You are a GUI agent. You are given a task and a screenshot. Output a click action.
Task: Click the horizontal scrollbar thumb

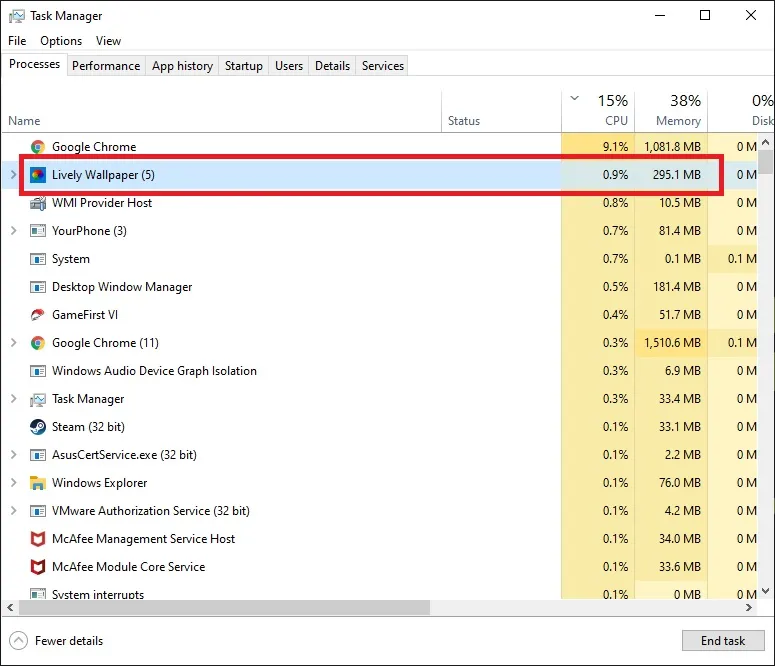tap(224, 608)
